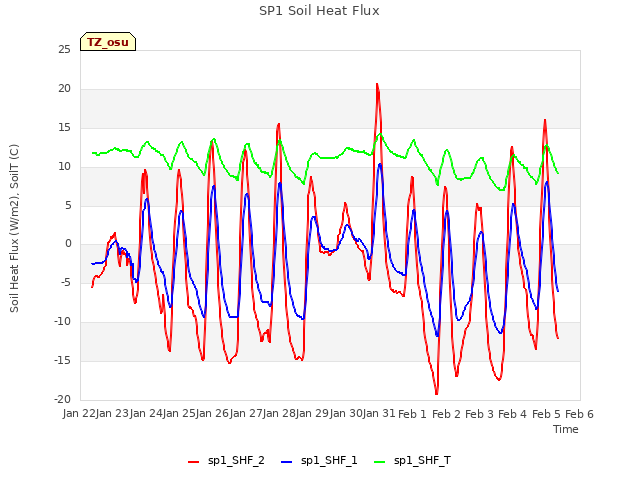Toggle the sp1_SHF_2 legend label
Viewport: 640px width, 480px height.
pos(236,461)
